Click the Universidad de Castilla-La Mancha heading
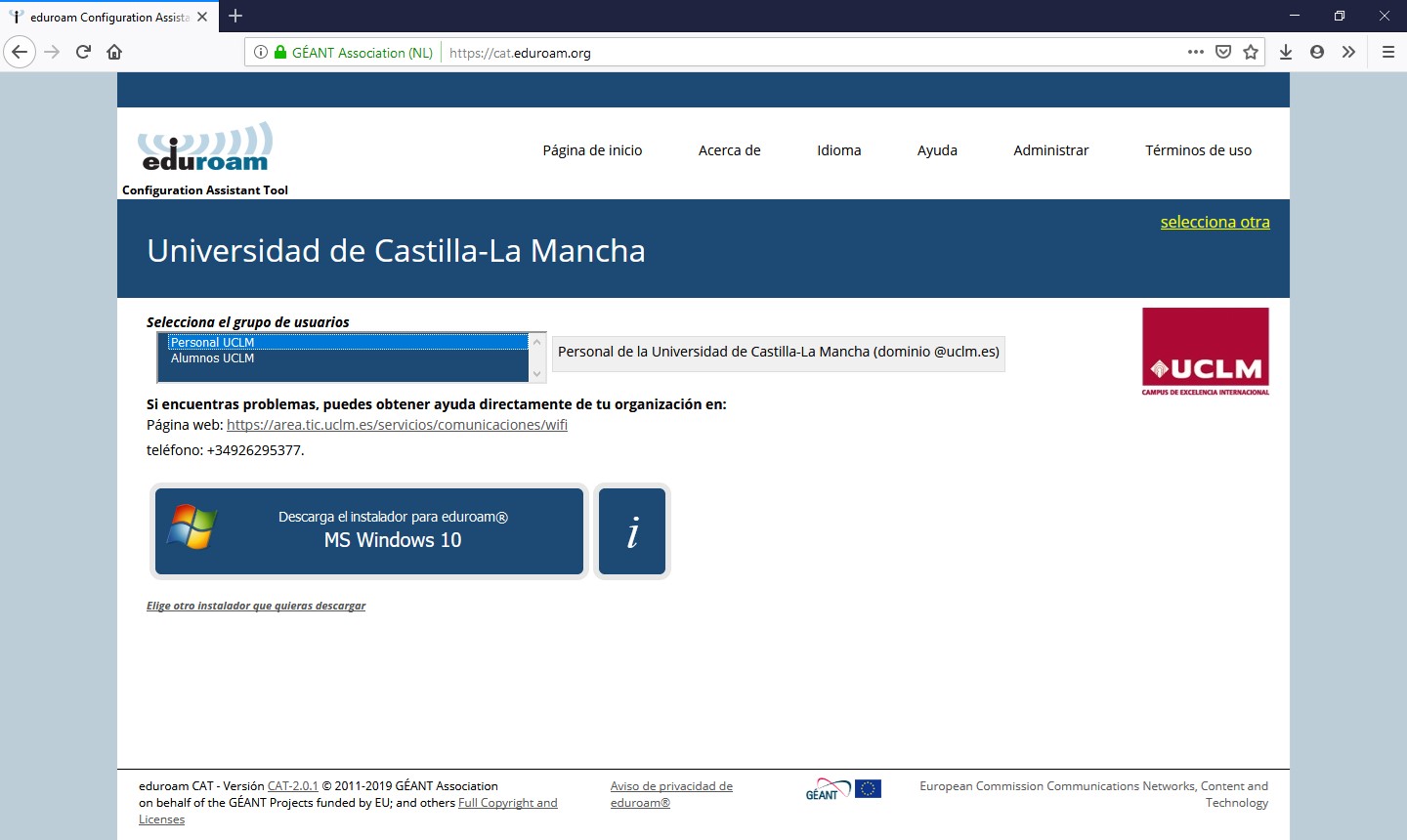The height and width of the screenshot is (840, 1407). click(396, 251)
